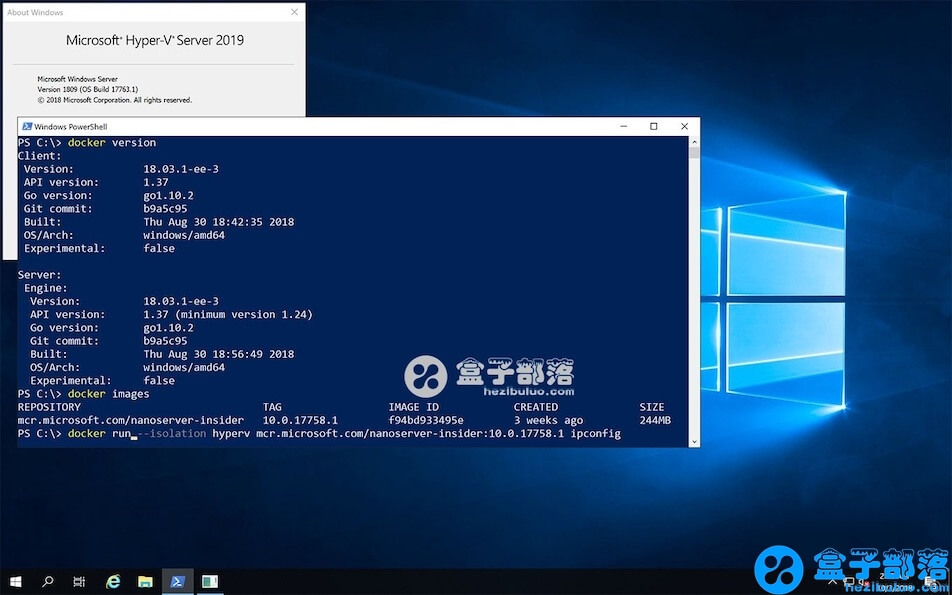Click the 10.0.17758.1 value under TAG
This screenshot has width=952, height=595.
300,420
